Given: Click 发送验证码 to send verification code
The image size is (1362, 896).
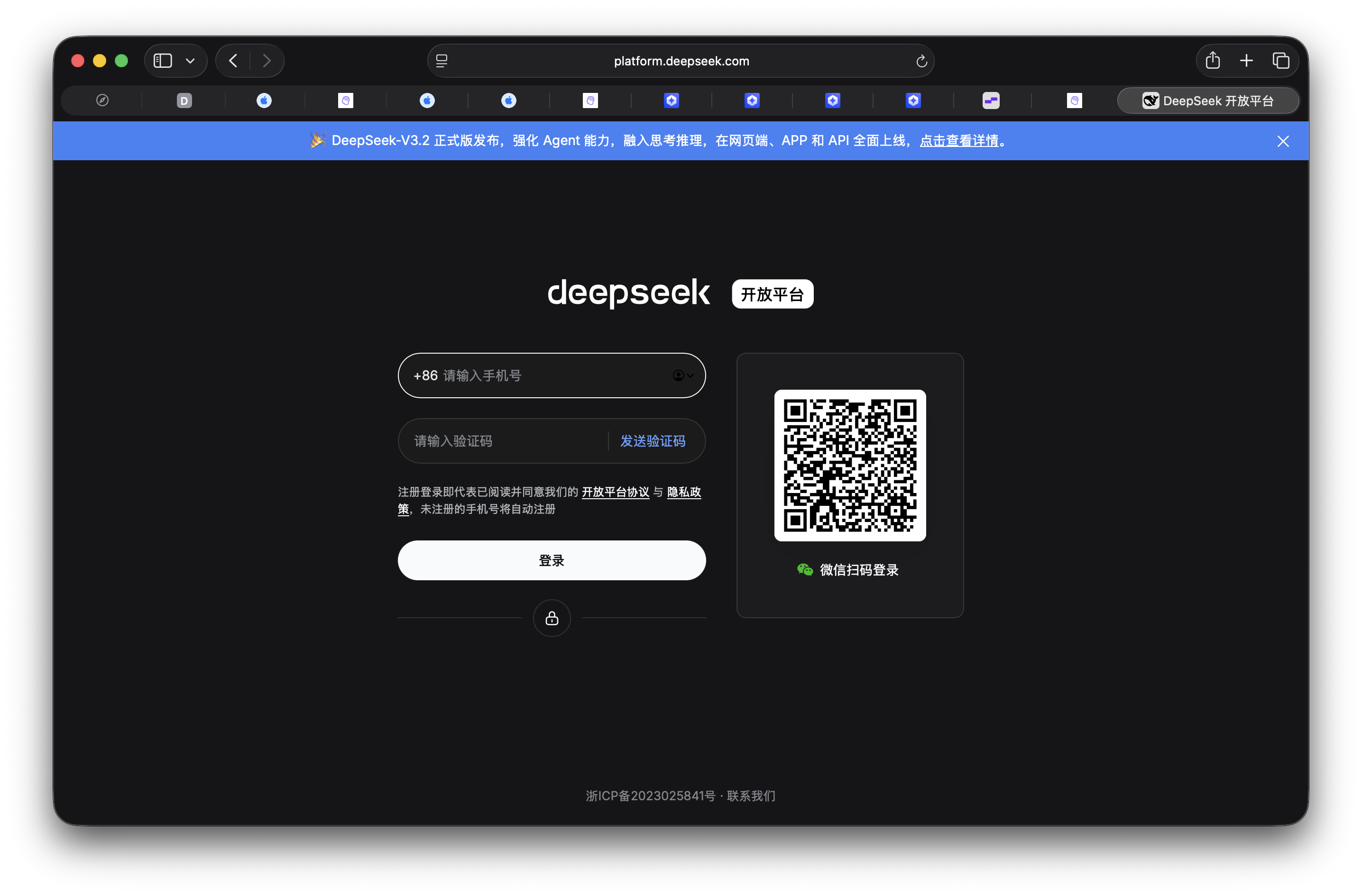Looking at the screenshot, I should (x=653, y=440).
